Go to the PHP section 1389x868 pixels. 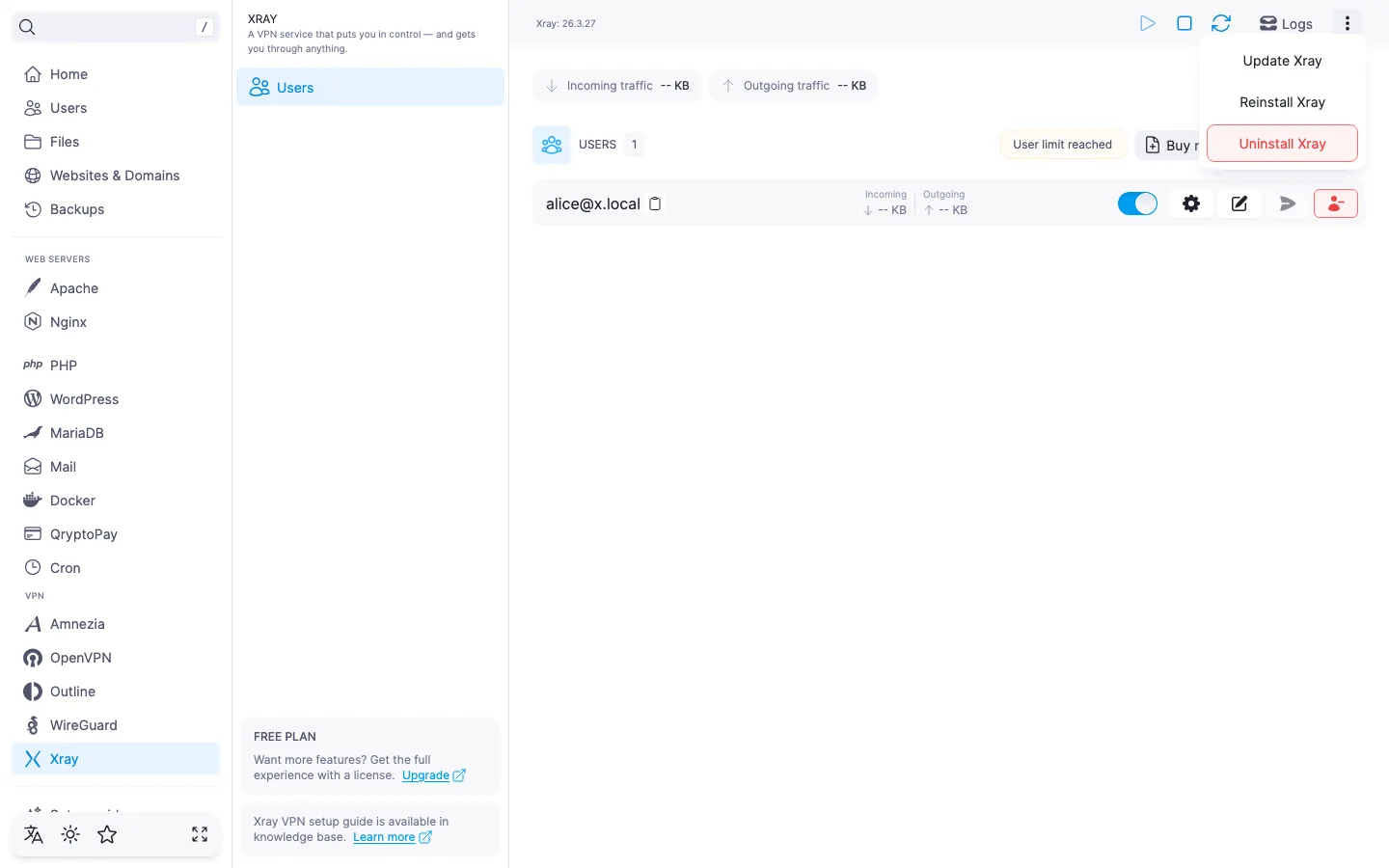click(x=116, y=366)
